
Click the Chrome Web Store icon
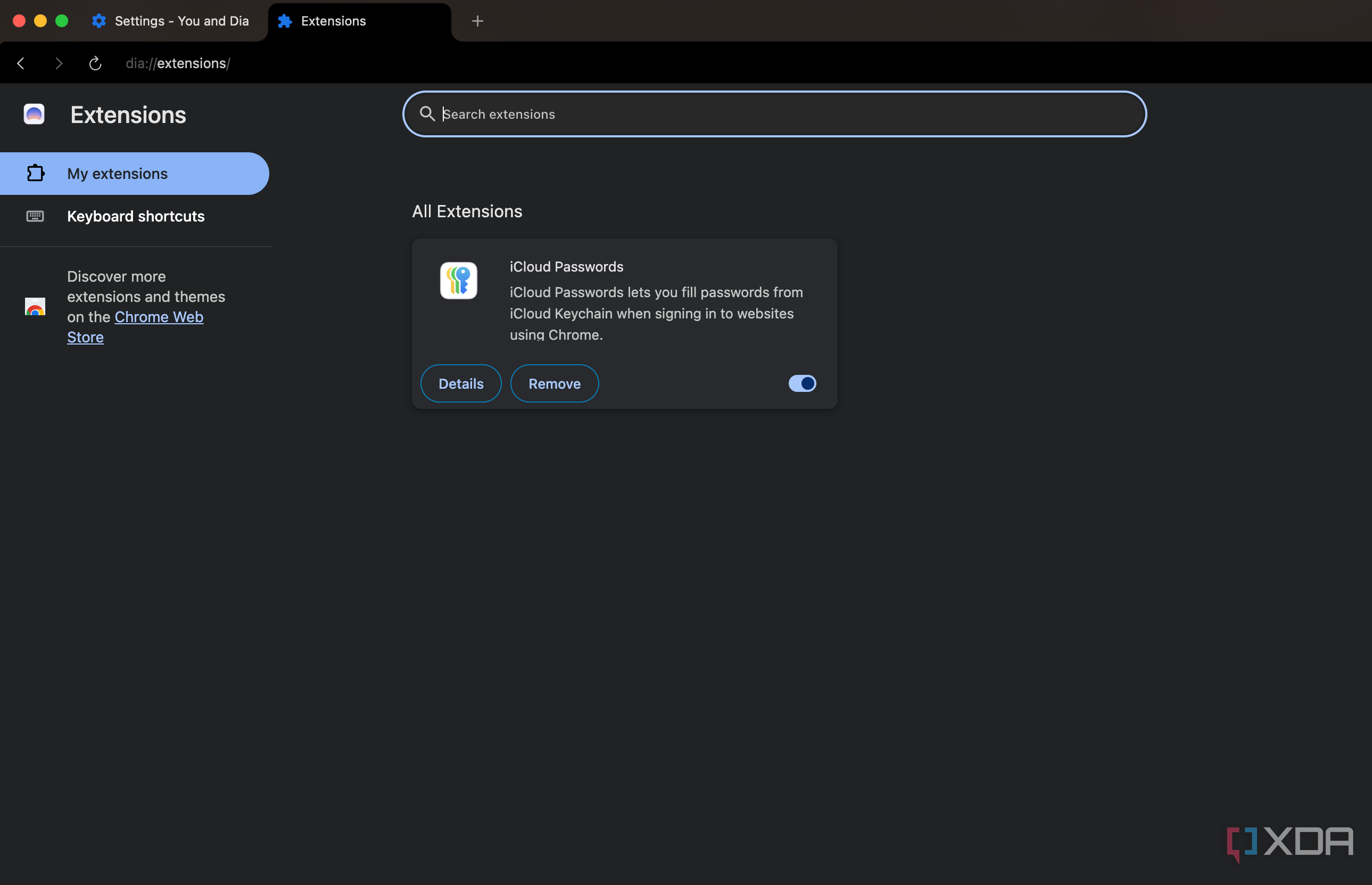coord(35,306)
